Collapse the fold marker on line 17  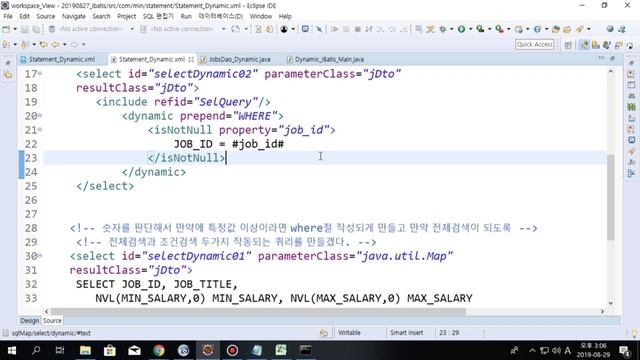click(x=40, y=74)
